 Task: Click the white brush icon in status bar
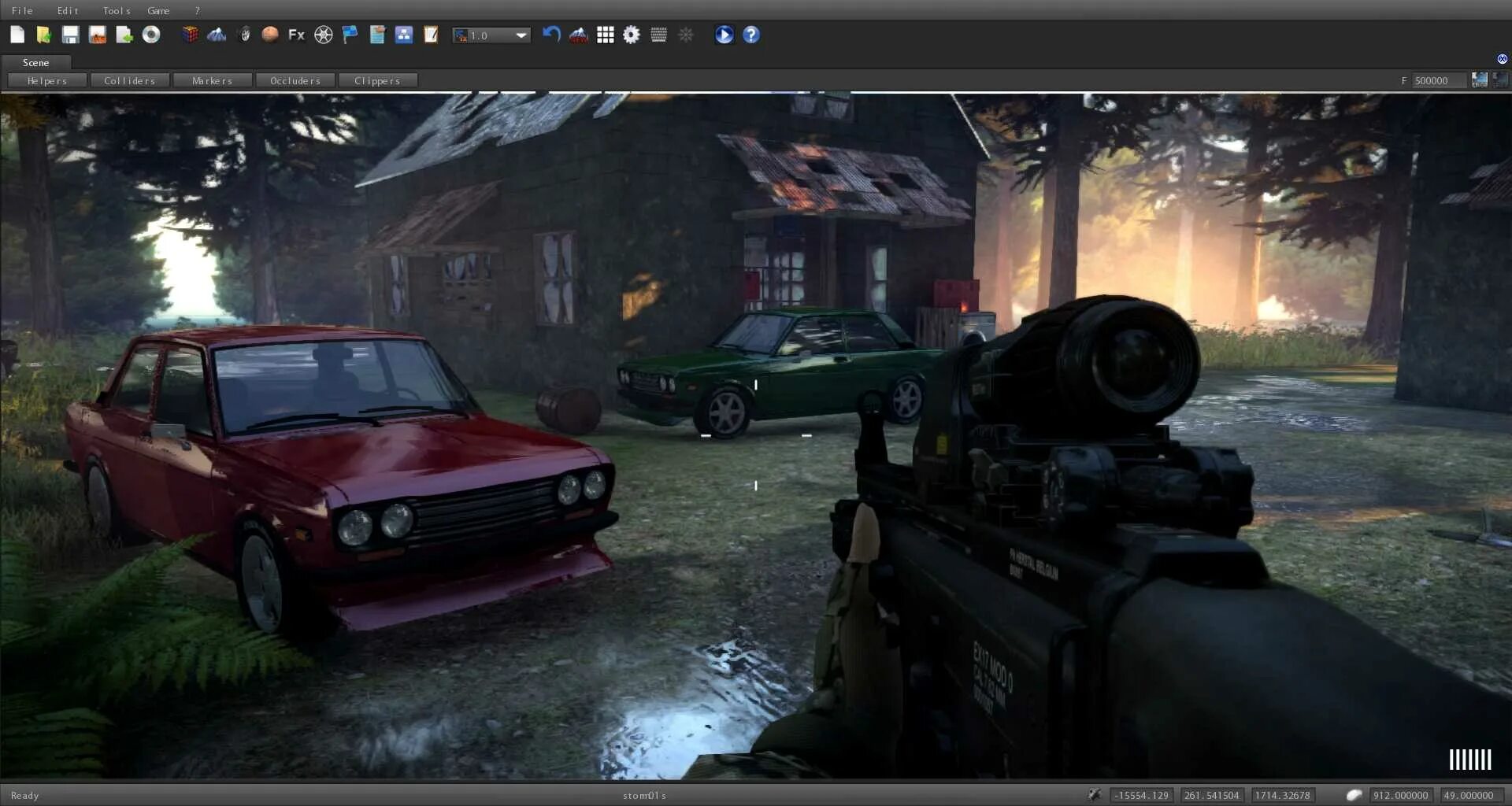click(1354, 795)
